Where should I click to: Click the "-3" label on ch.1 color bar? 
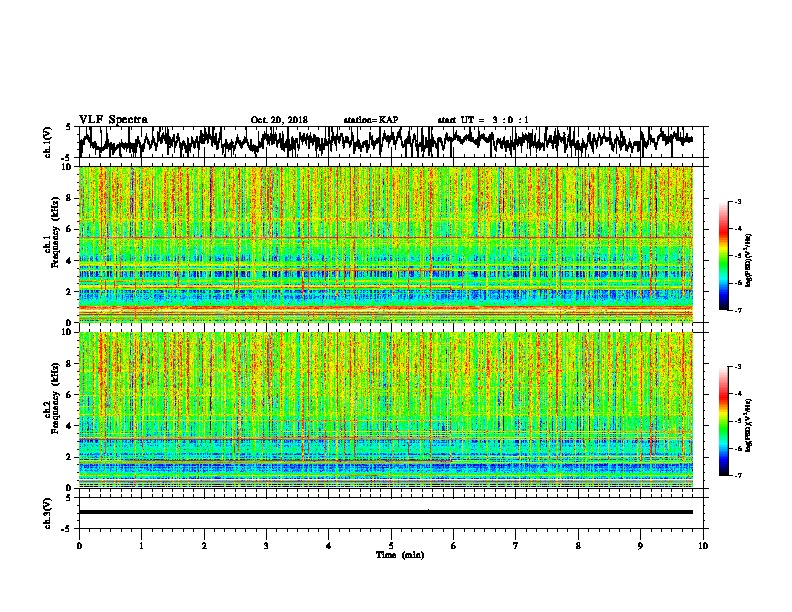click(737, 201)
